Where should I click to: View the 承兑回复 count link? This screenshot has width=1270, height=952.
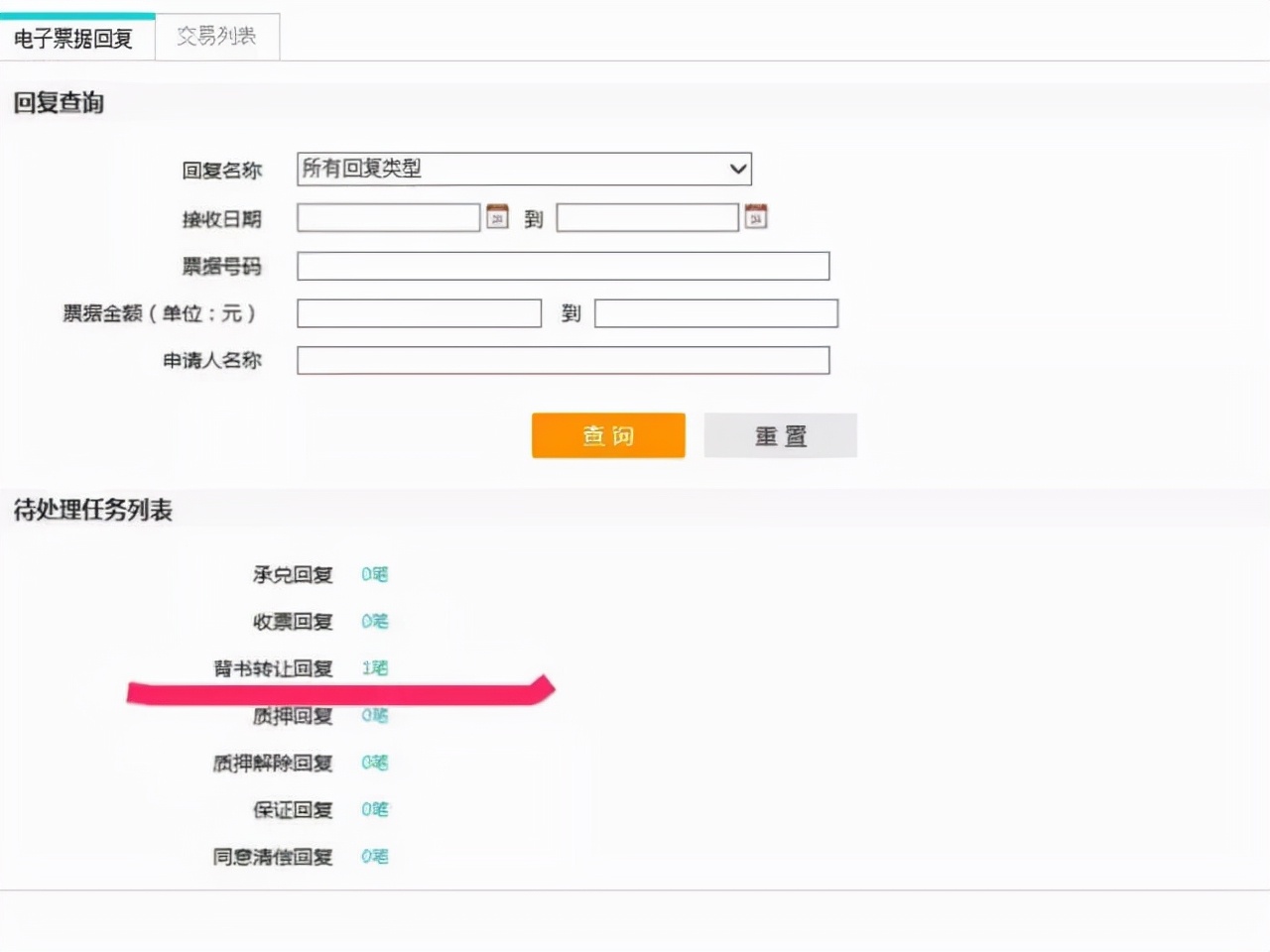pyautogui.click(x=375, y=574)
